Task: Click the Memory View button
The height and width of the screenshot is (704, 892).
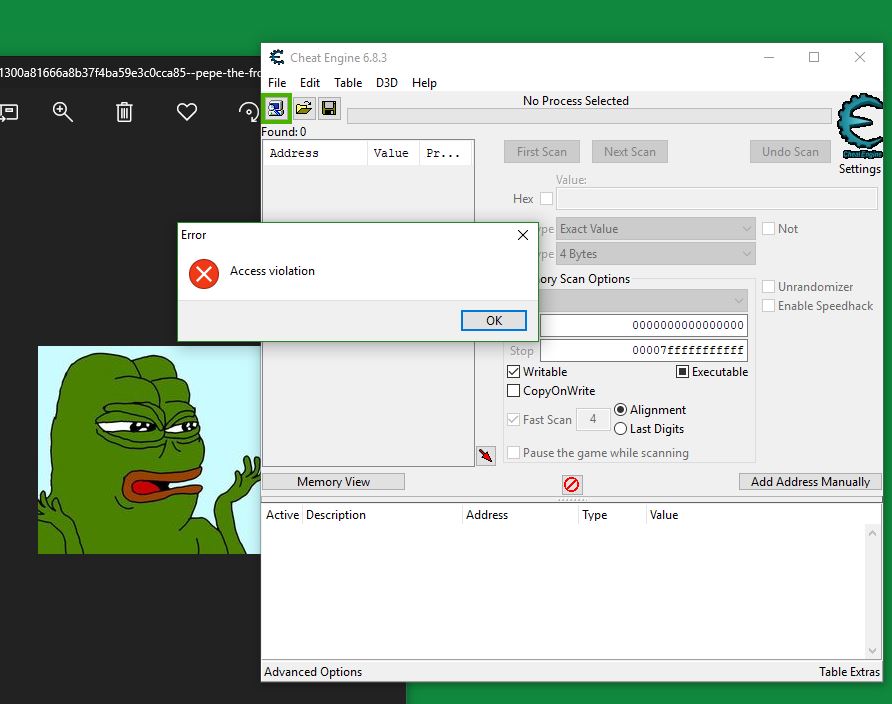Action: click(x=333, y=482)
